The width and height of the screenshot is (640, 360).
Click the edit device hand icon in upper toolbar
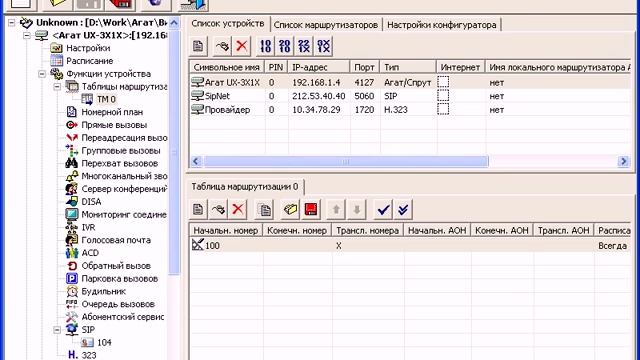[222, 46]
